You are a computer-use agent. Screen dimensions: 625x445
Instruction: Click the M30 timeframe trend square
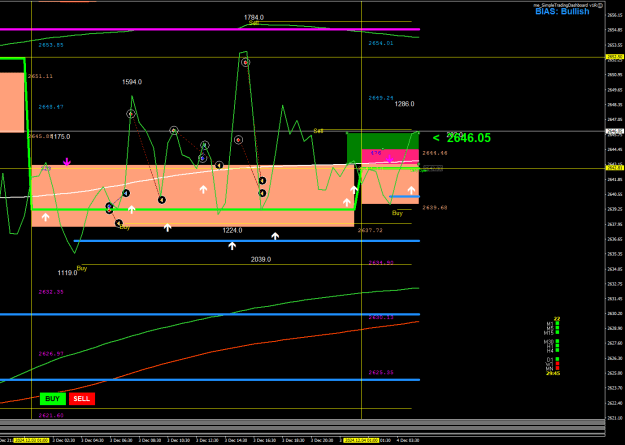coord(557,341)
